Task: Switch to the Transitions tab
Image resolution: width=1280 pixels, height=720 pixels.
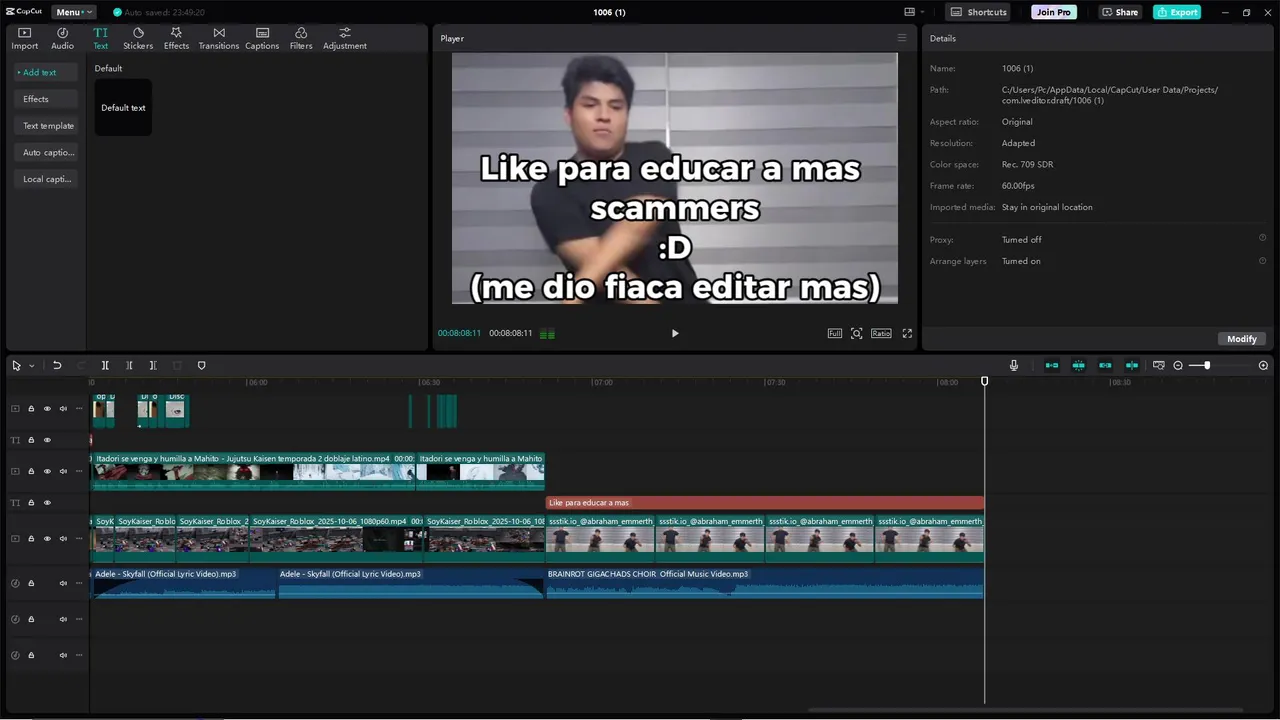Action: tap(219, 38)
